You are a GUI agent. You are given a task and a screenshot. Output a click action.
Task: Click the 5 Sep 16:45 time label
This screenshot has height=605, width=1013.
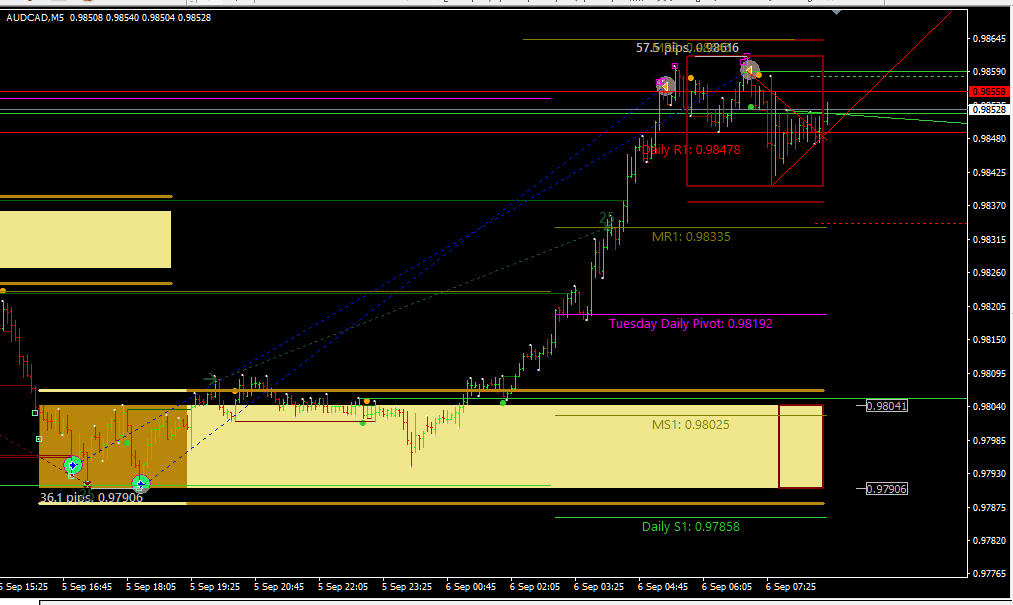tap(87, 587)
